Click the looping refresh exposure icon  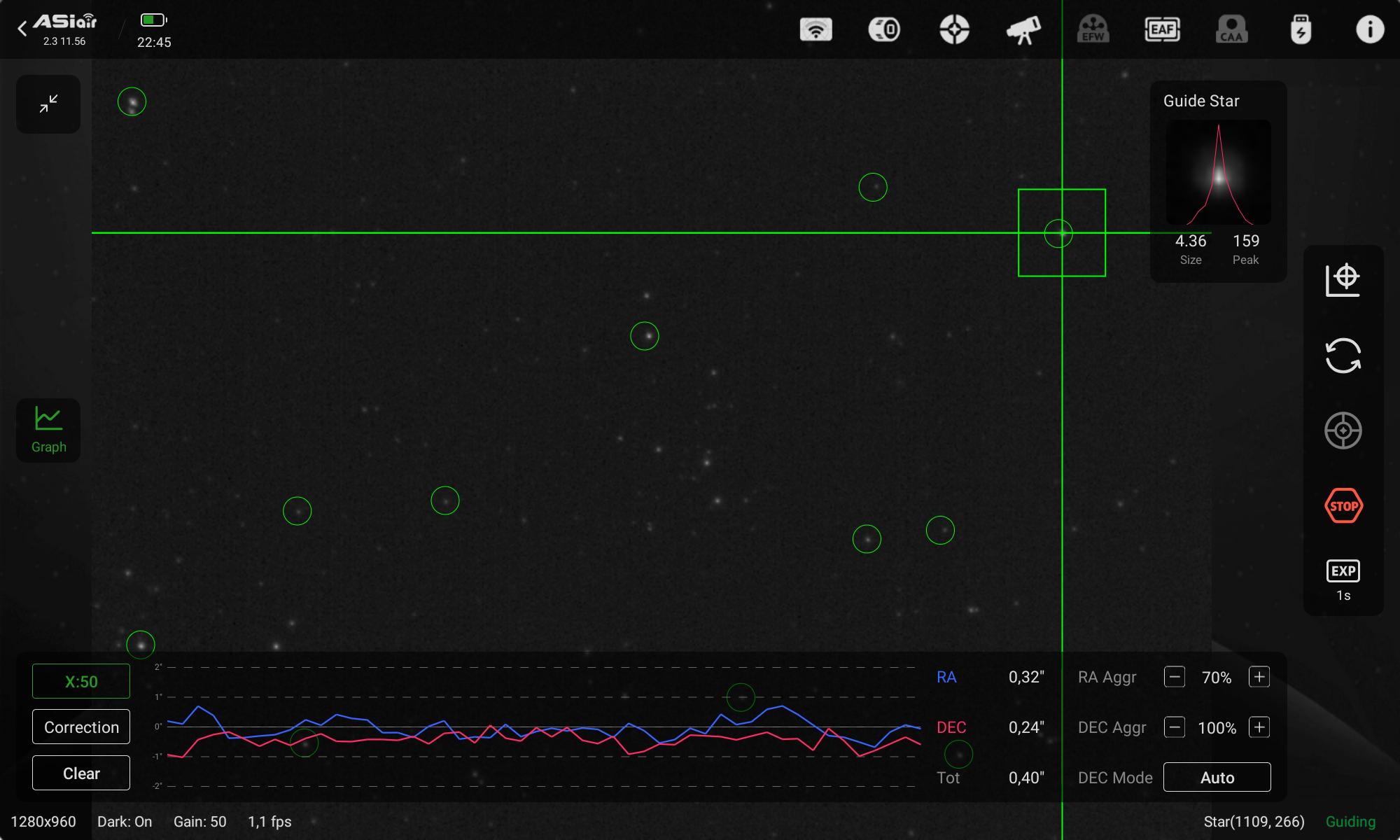click(x=1343, y=356)
